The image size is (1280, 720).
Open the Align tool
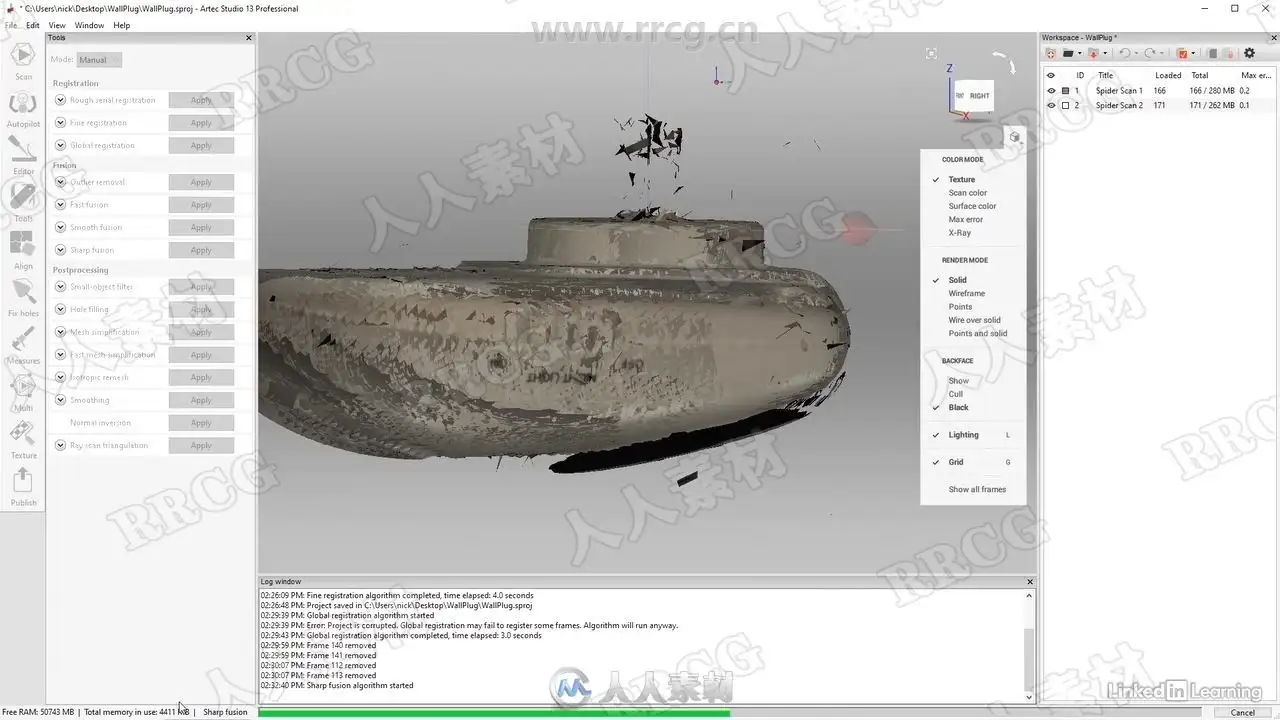[x=23, y=251]
